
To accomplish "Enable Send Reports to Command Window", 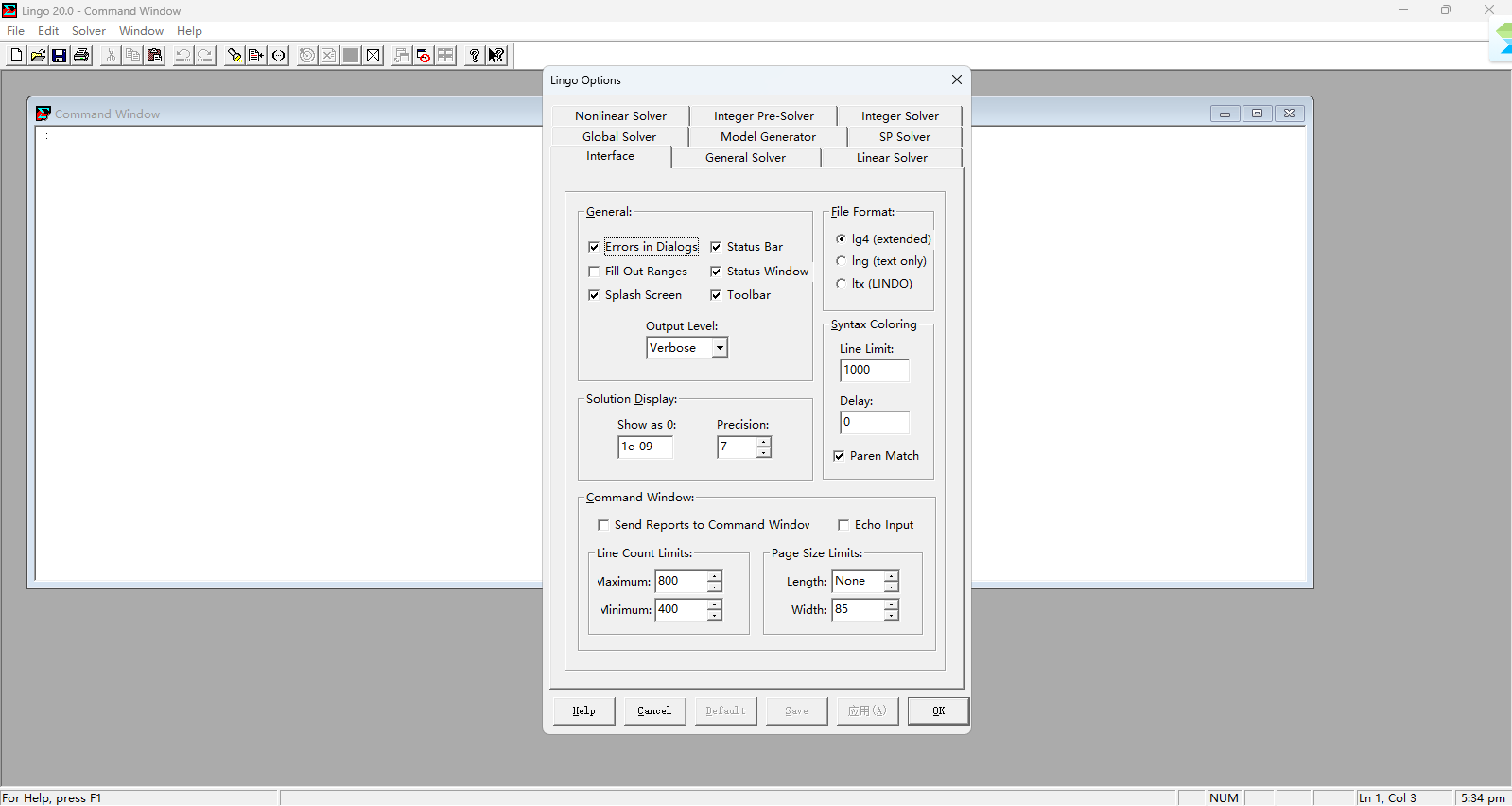I will [704, 525].
